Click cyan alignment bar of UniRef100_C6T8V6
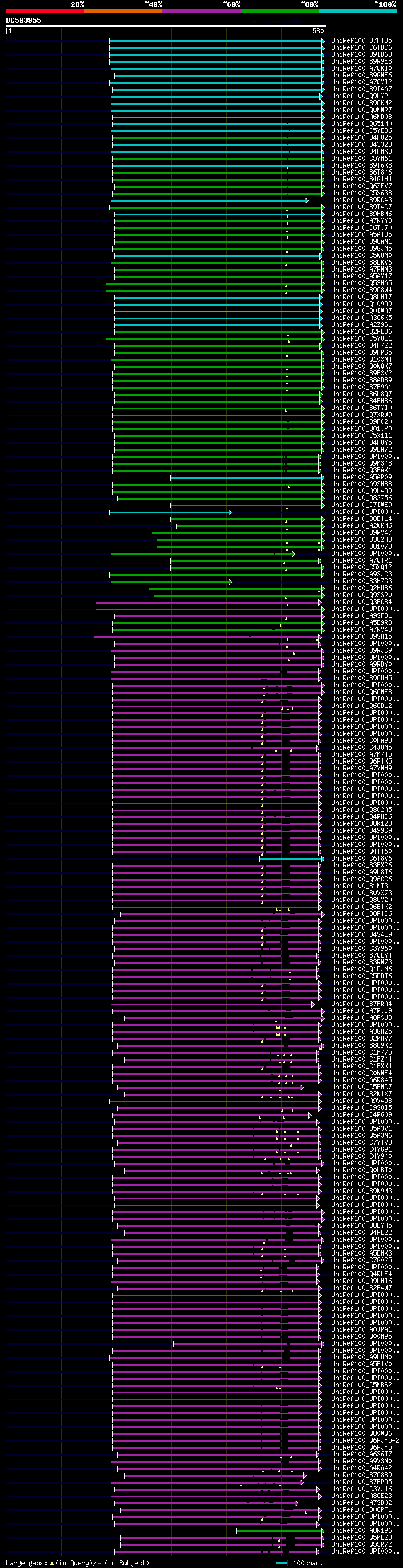The height and width of the screenshot is (1568, 403). click(292, 858)
